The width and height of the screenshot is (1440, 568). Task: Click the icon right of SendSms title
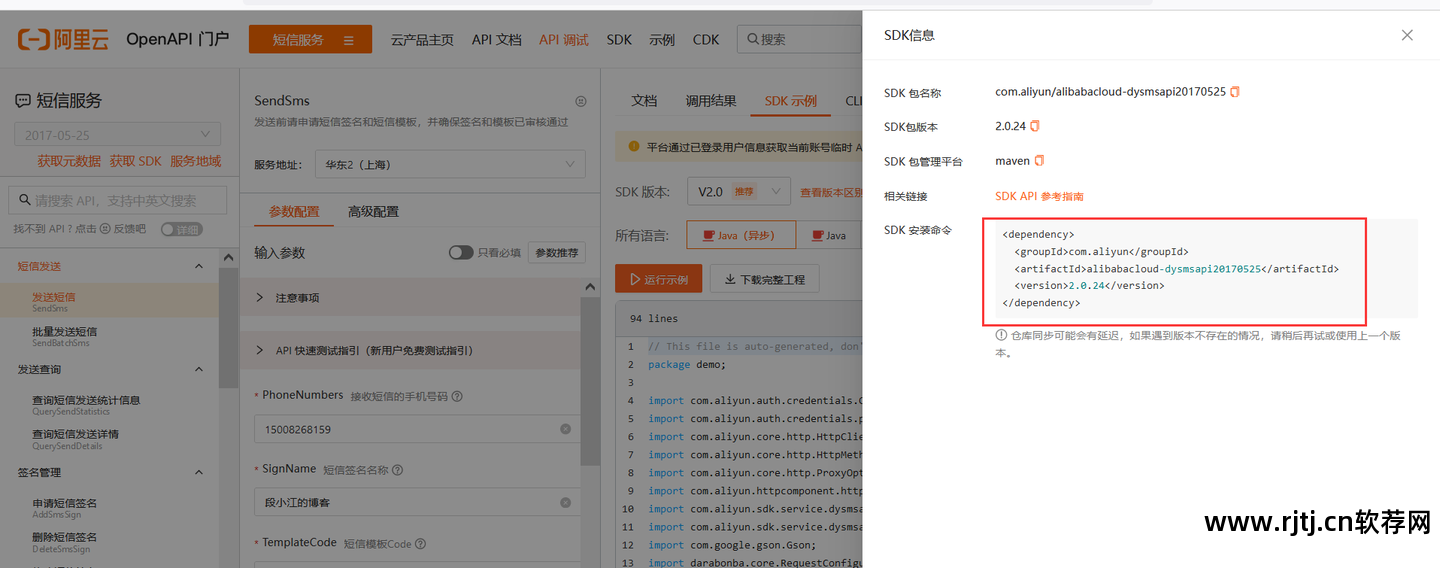(x=581, y=101)
